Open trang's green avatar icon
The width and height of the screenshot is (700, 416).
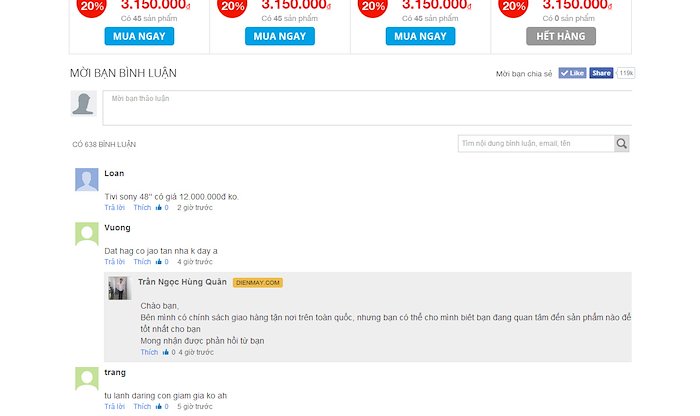click(x=87, y=379)
